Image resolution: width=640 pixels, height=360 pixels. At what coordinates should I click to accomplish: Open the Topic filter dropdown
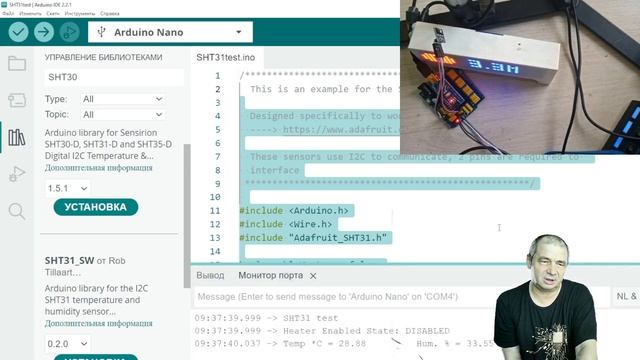123,115
